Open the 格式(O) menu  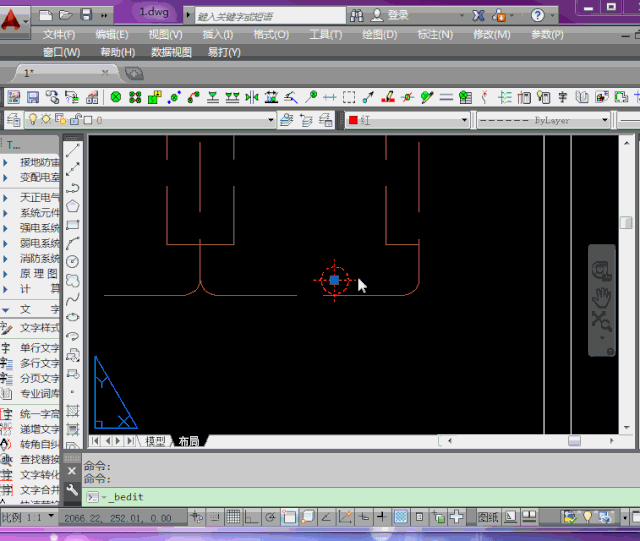coord(271,34)
